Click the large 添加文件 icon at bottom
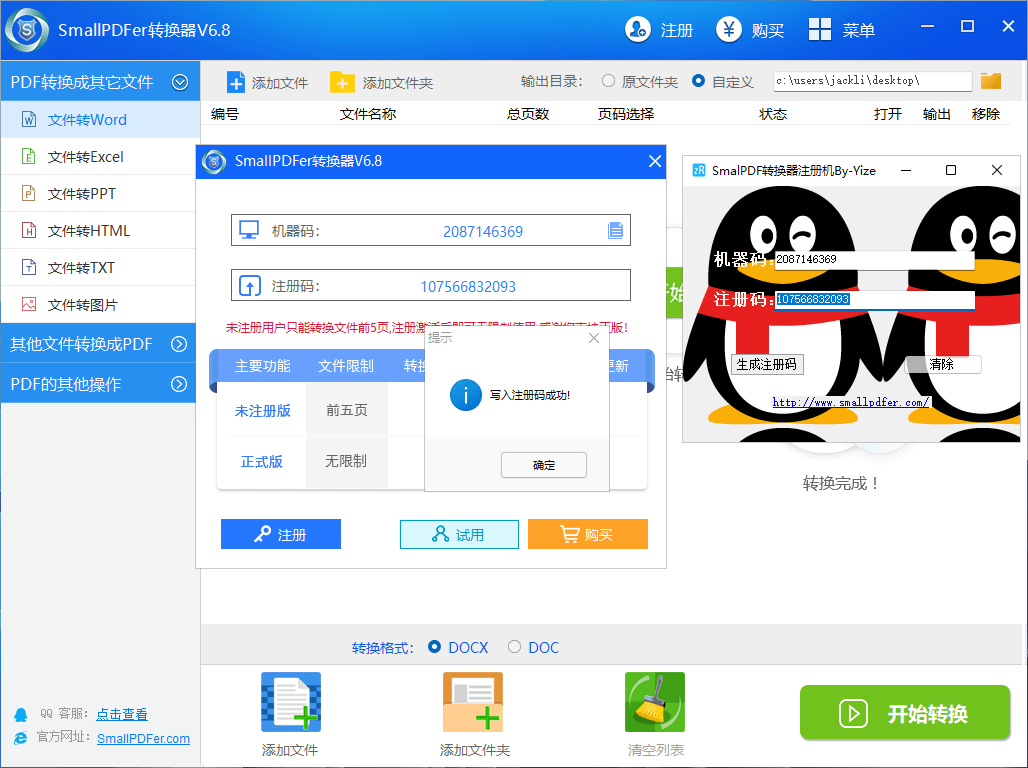Screen dimensions: 1028x768 290,702
